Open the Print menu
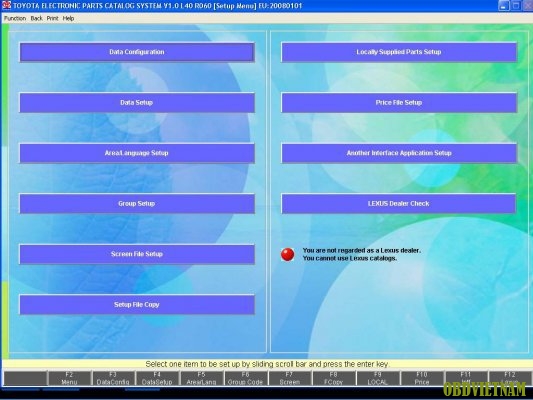Viewport: 533px width, 400px height. coord(52,18)
